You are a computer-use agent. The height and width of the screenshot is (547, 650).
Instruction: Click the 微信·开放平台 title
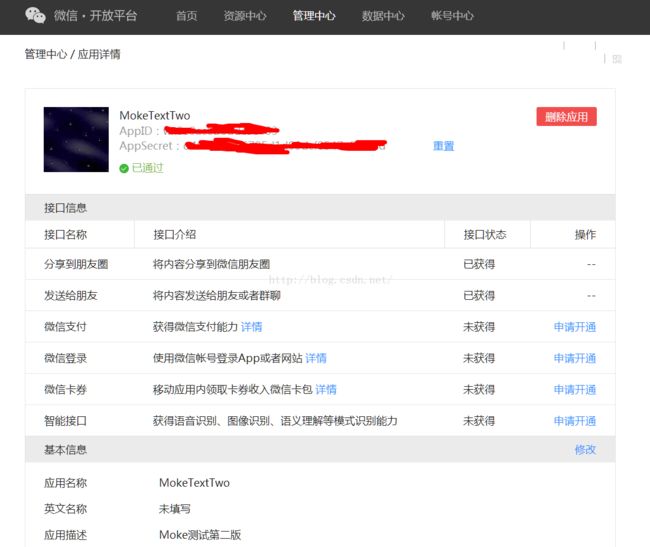(95, 16)
